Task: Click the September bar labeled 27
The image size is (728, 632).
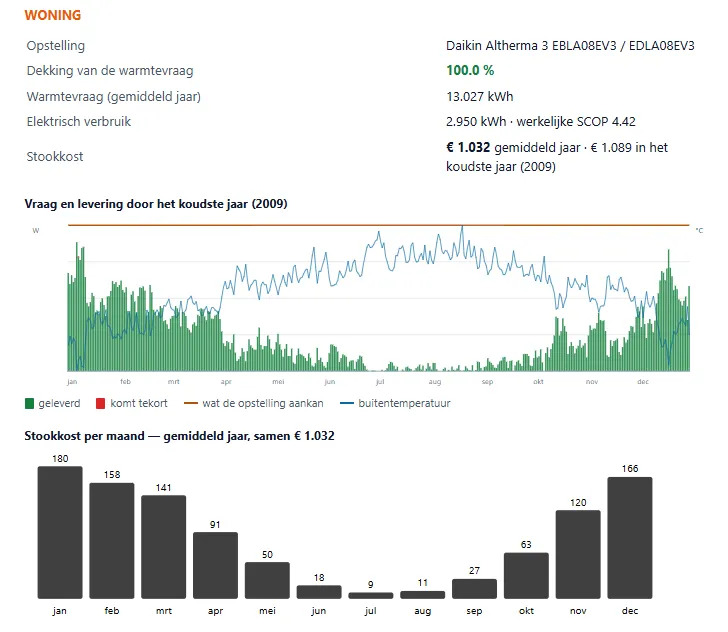Action: tap(474, 589)
